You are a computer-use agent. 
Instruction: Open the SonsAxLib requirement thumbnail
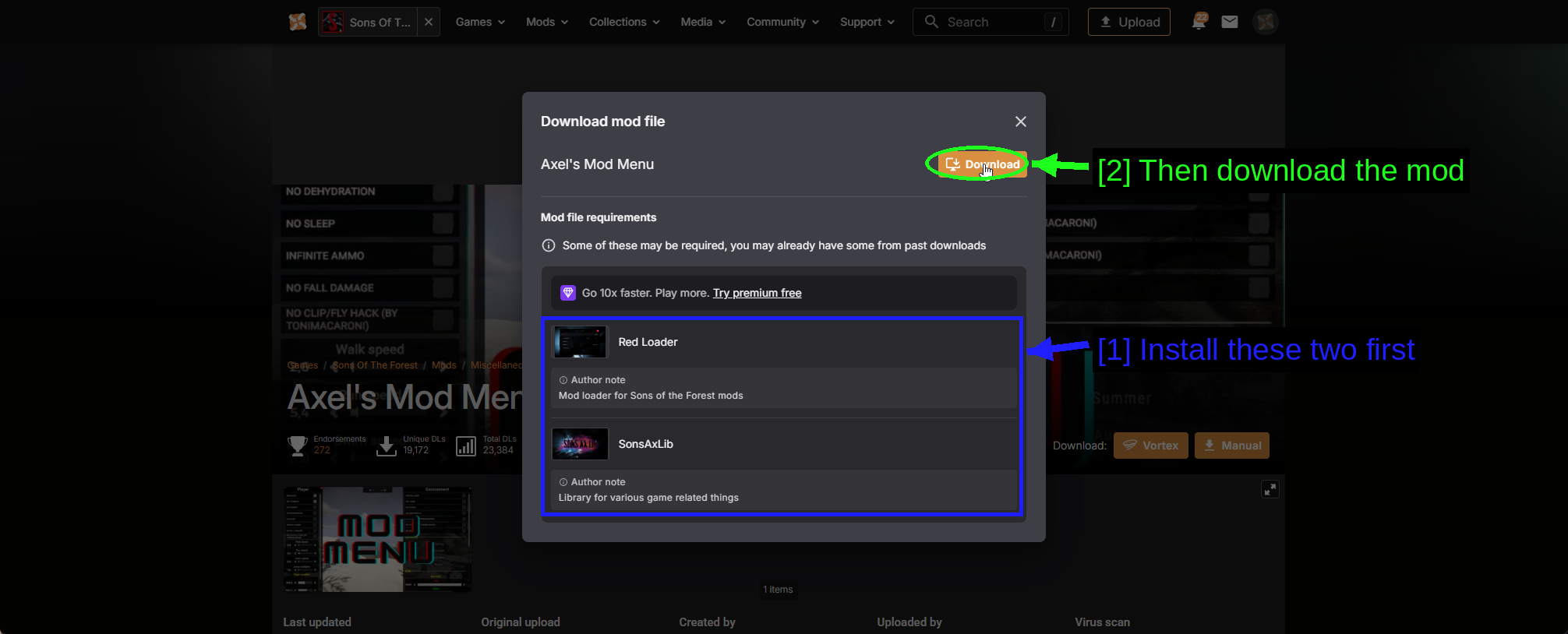click(x=580, y=444)
